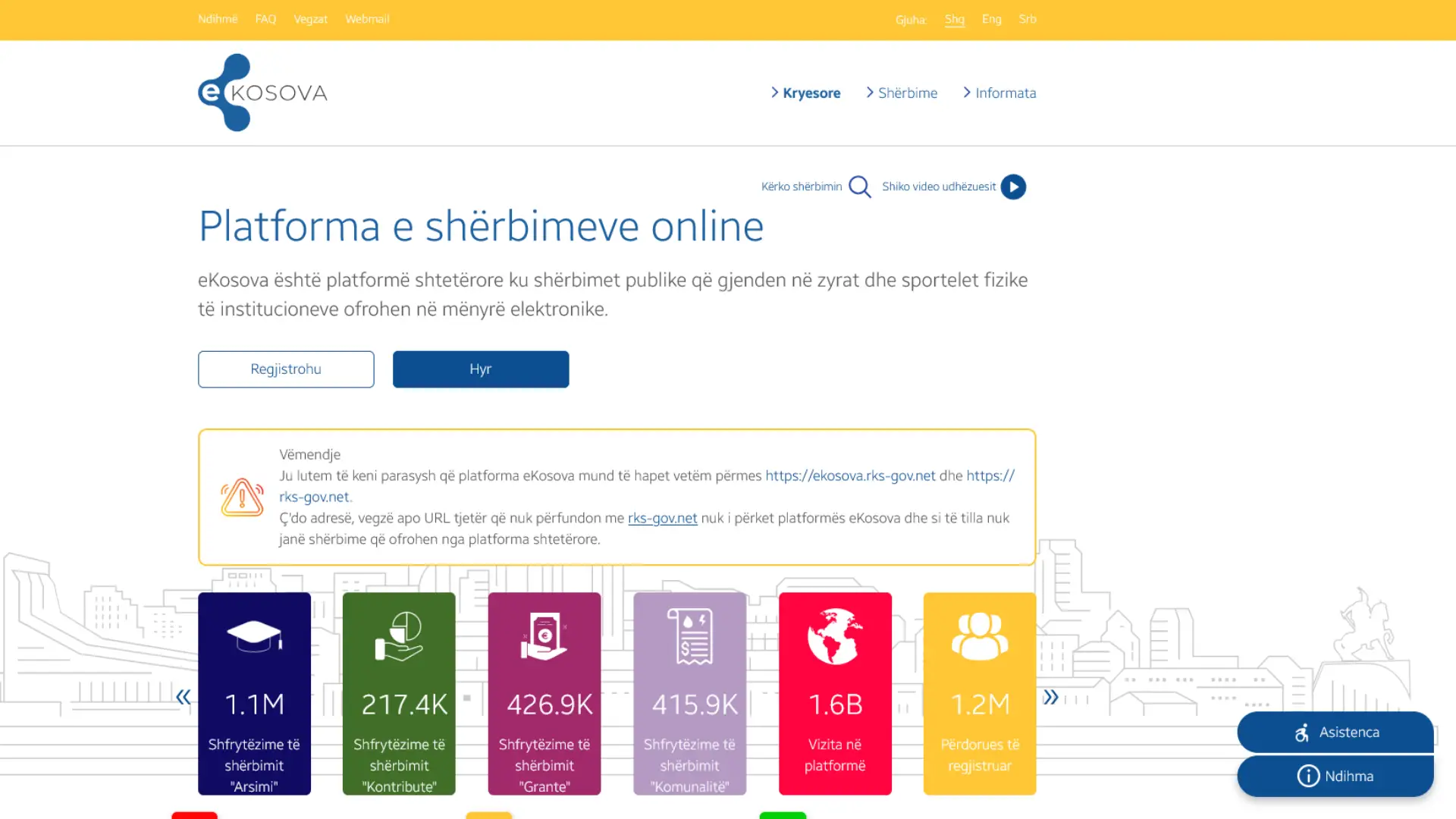Go to previous statistics with left arrows
1456x819 pixels.
(x=184, y=697)
